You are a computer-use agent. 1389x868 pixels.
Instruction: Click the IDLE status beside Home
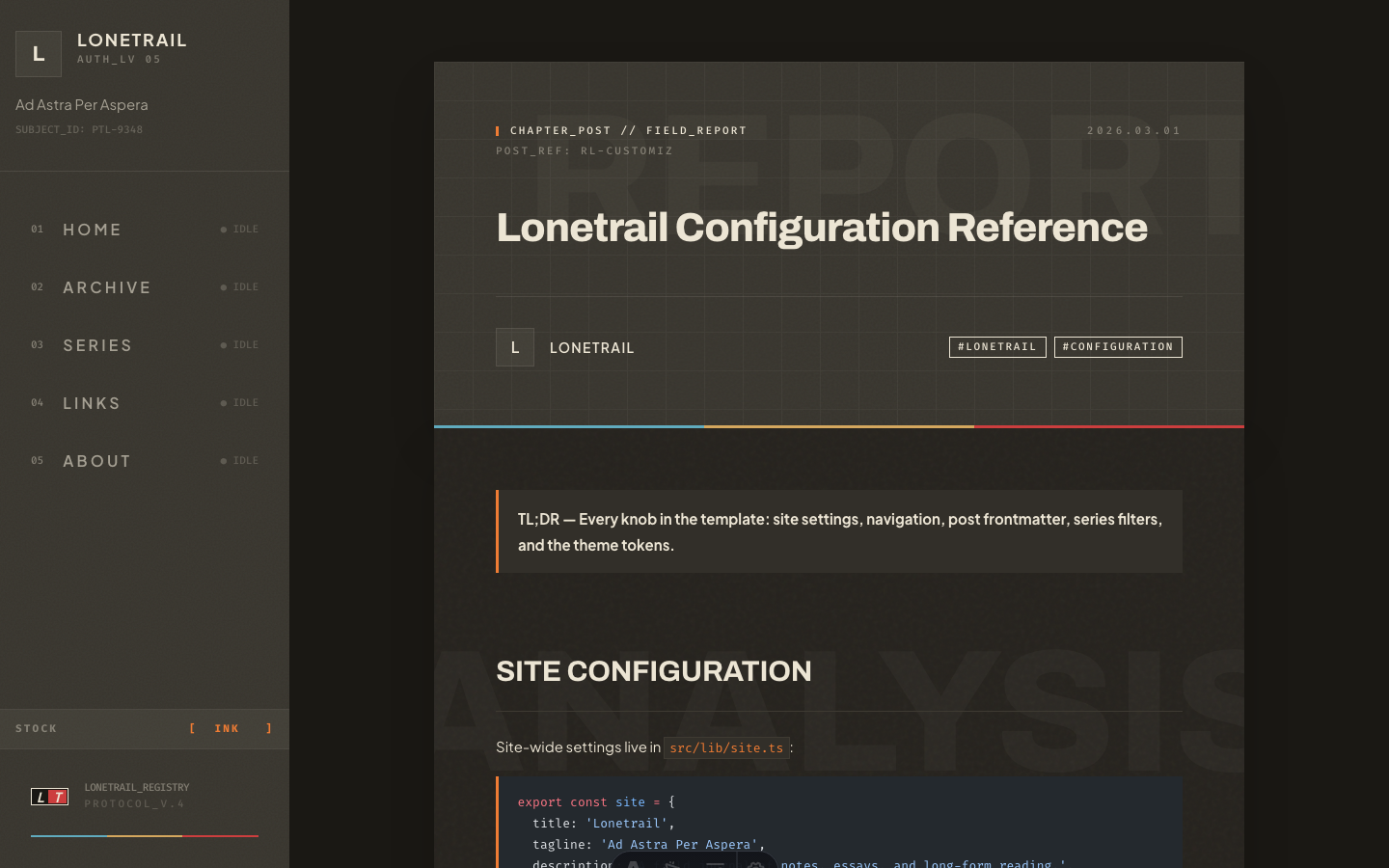click(239, 230)
